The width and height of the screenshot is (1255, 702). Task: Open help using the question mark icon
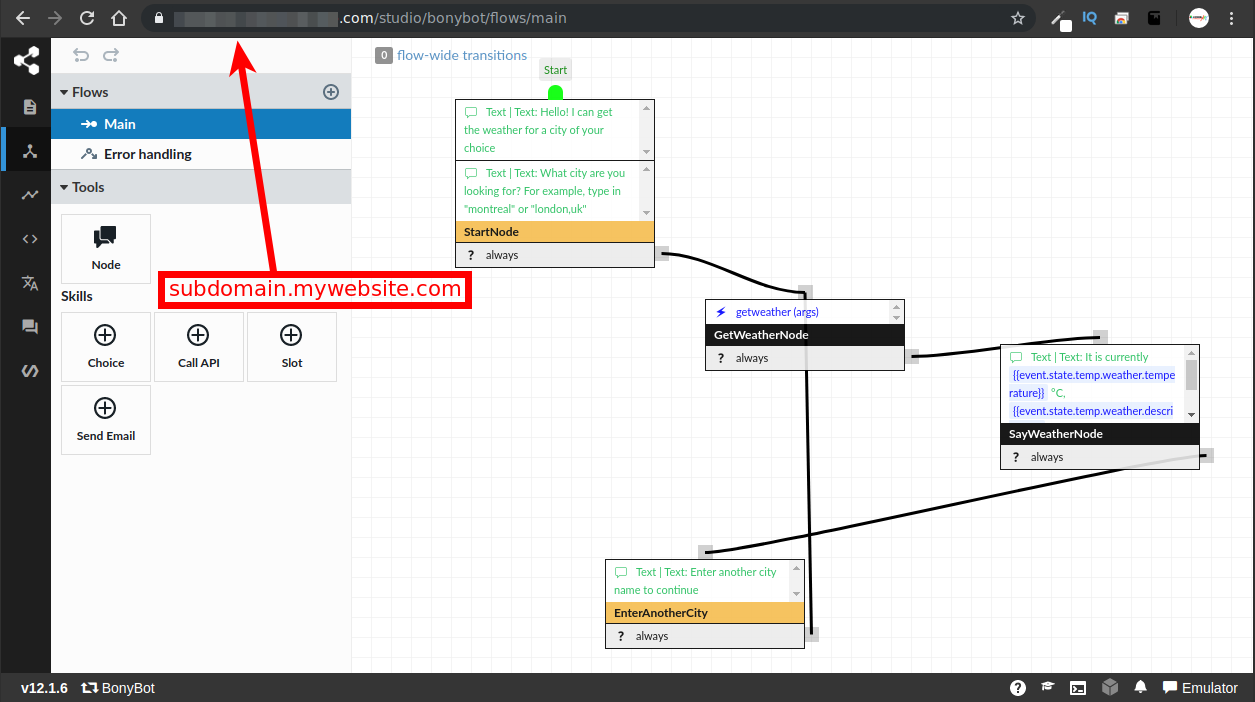point(1017,687)
